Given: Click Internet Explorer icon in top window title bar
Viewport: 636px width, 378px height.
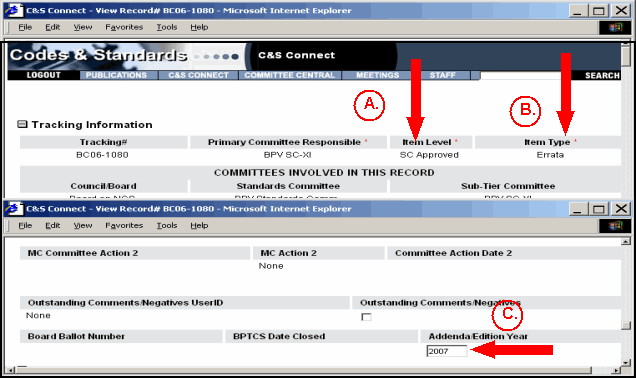Looking at the screenshot, I should 14,11.
